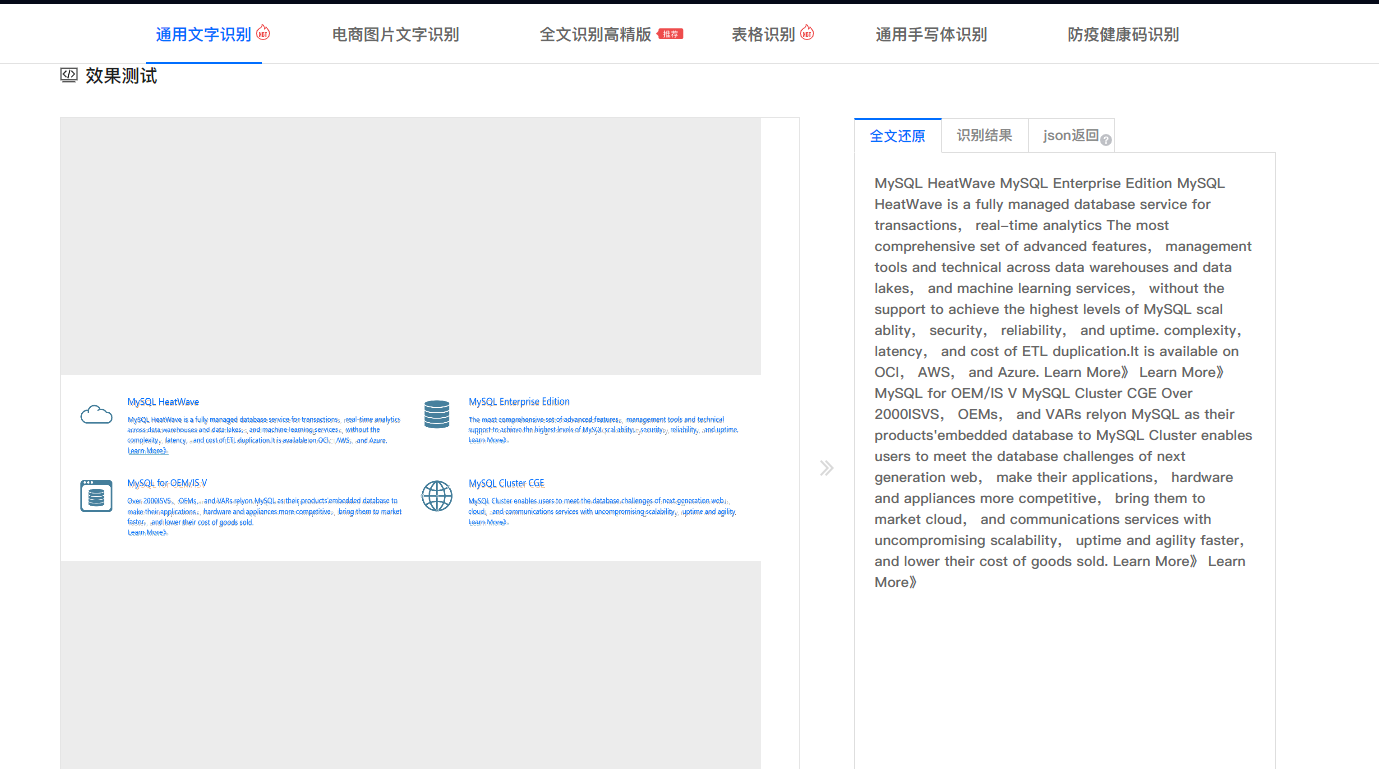Click Learn More under MySQL HeatWave

pos(147,451)
